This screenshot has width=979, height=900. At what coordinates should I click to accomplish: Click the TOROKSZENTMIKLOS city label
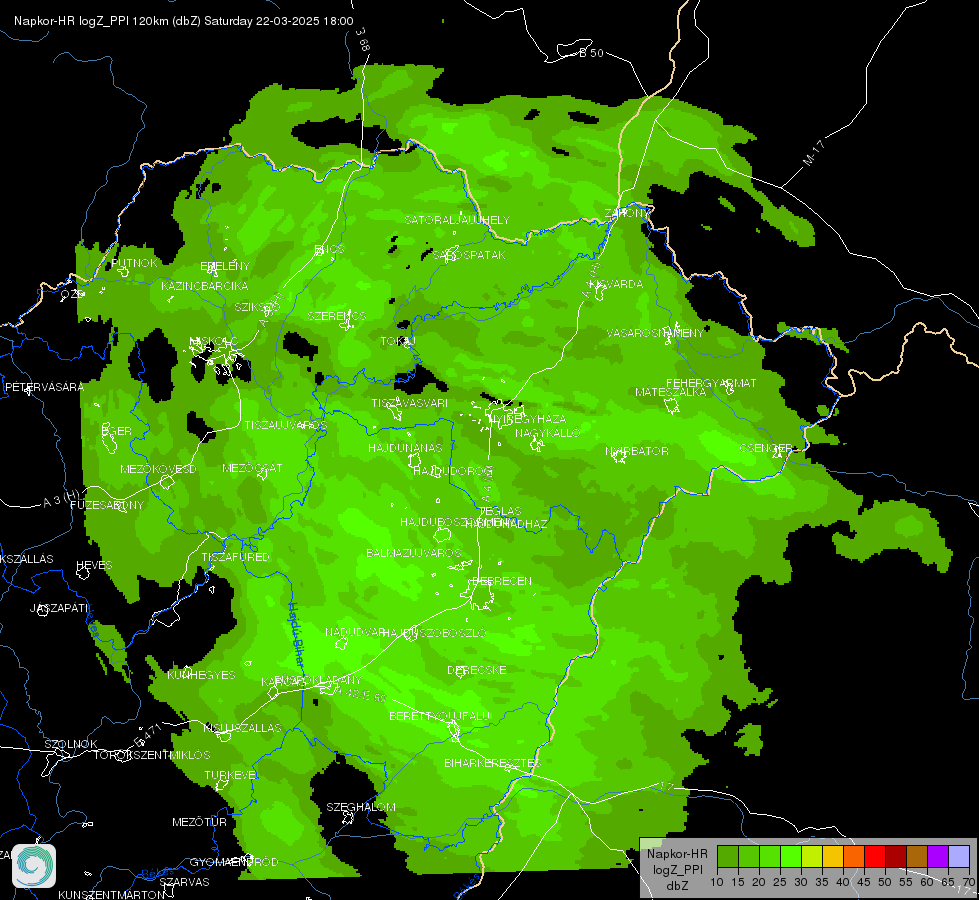(152, 755)
